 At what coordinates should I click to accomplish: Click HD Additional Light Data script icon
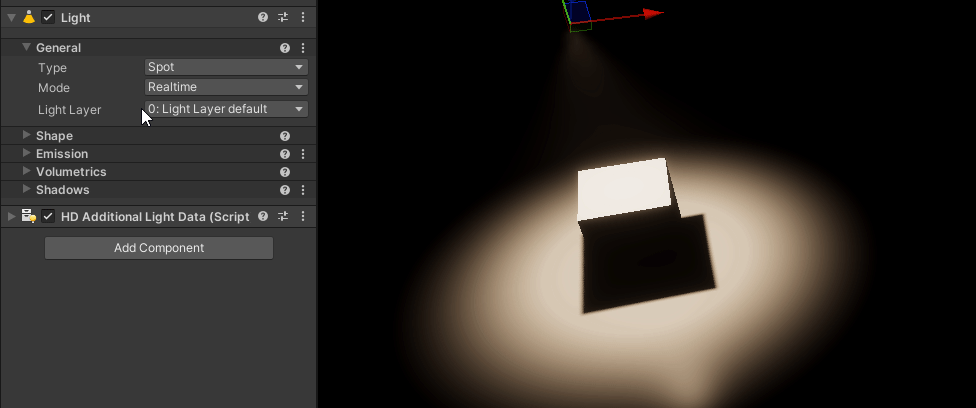click(29, 216)
